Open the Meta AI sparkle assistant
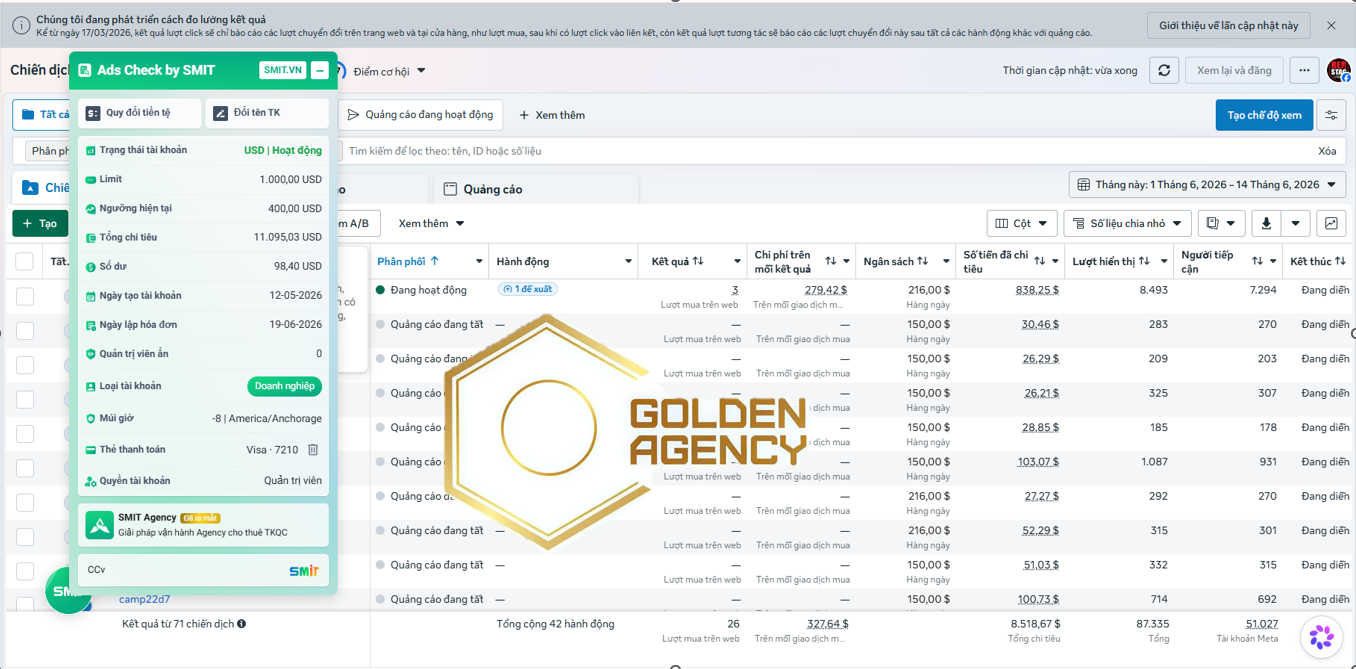 1321,637
